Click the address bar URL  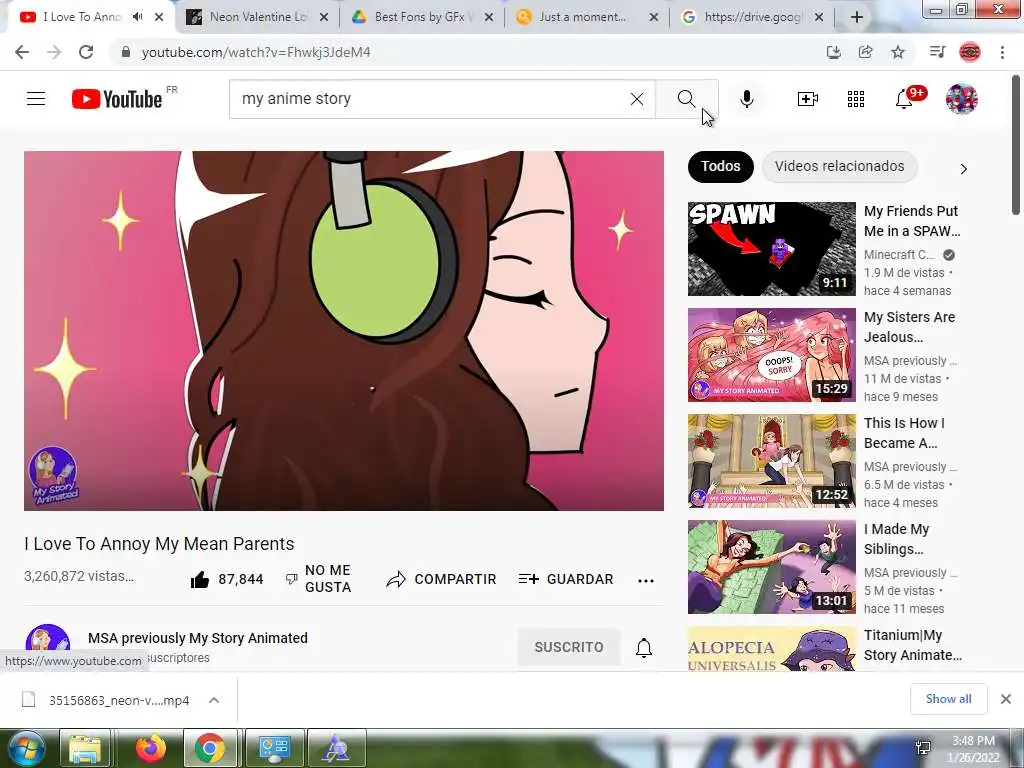click(256, 52)
